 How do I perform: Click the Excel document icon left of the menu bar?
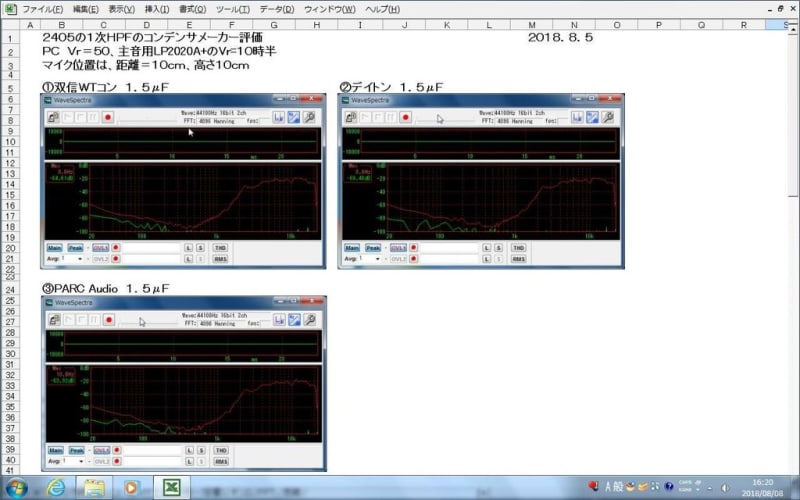click(x=10, y=9)
